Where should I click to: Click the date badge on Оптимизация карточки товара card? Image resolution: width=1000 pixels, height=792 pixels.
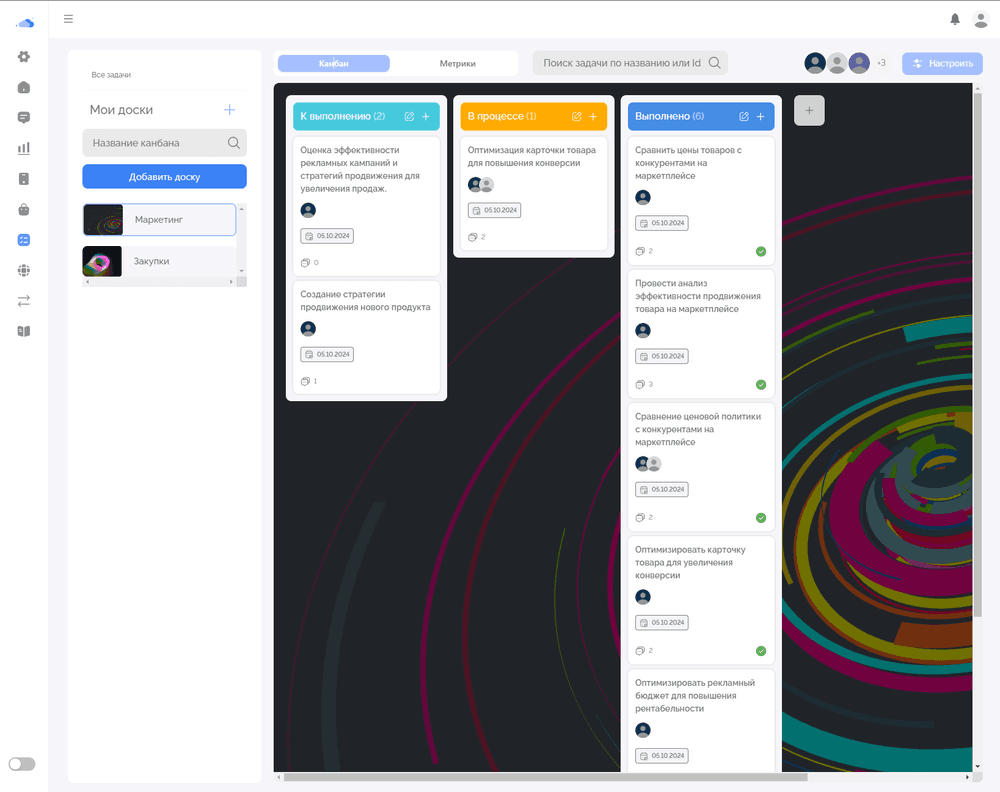point(494,210)
